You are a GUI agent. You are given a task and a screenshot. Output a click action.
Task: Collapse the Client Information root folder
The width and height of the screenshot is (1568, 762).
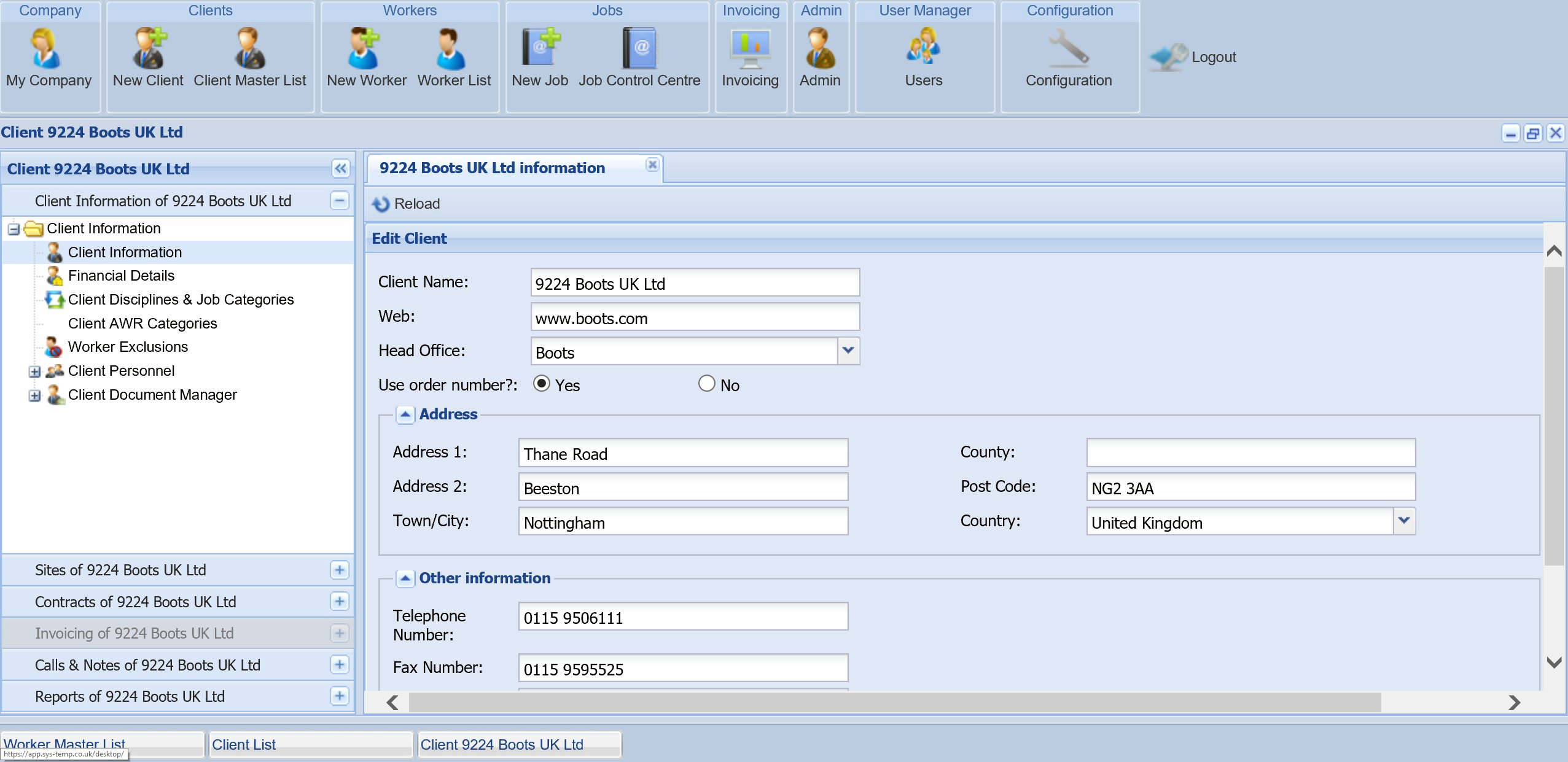pyautogui.click(x=14, y=229)
